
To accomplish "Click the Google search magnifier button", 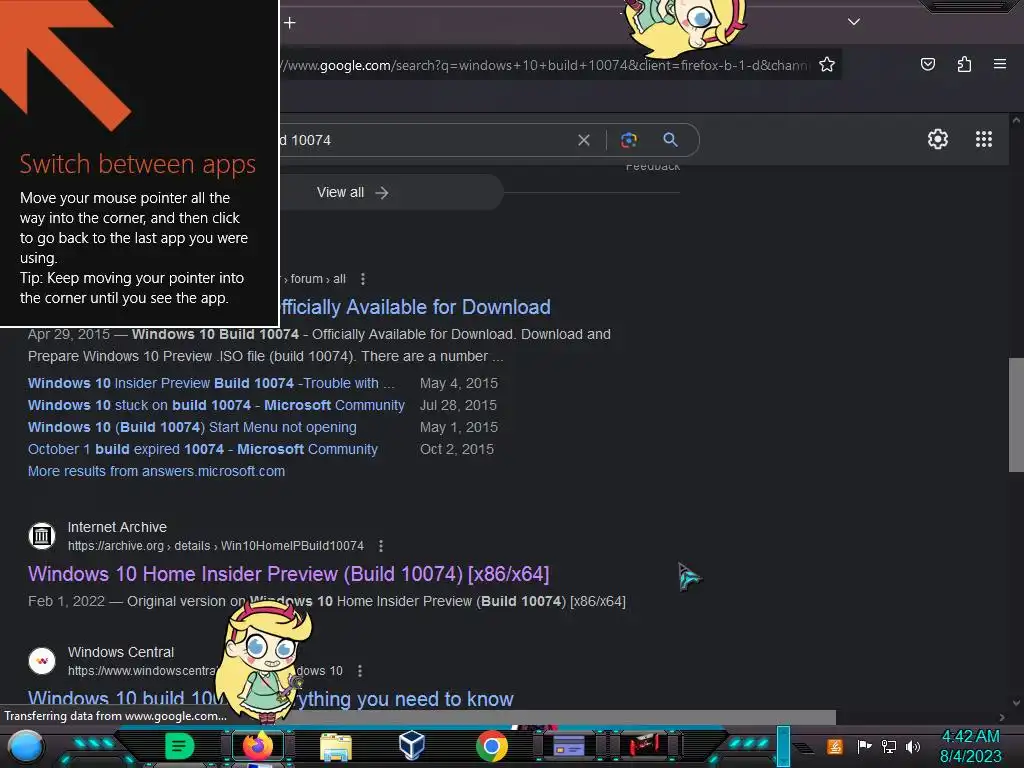I will [x=670, y=139].
